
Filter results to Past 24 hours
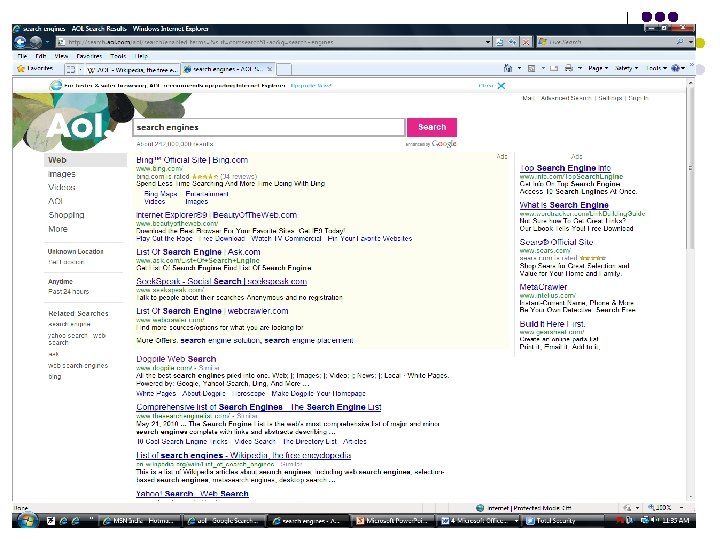pyautogui.click(x=68, y=292)
